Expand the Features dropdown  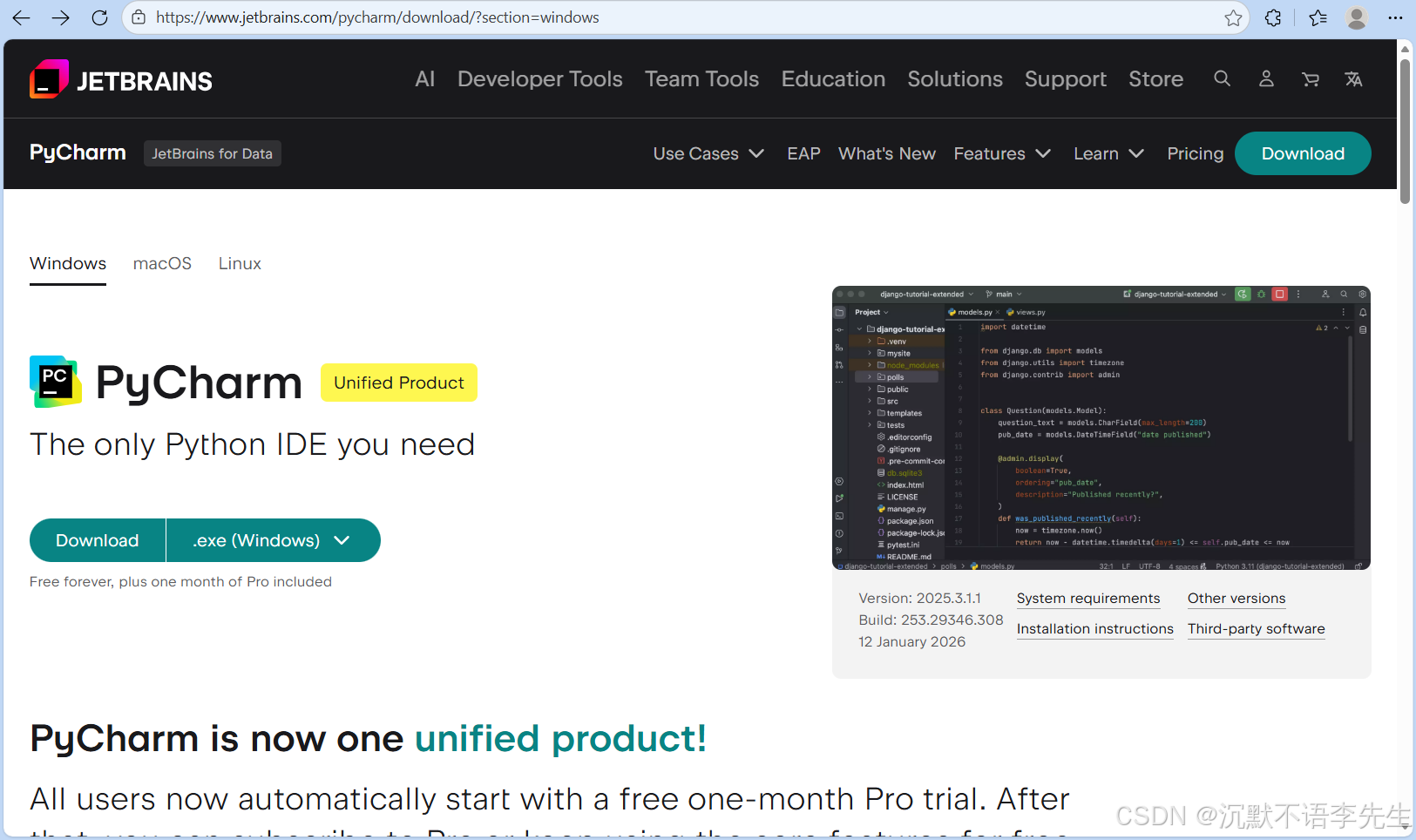click(1002, 153)
